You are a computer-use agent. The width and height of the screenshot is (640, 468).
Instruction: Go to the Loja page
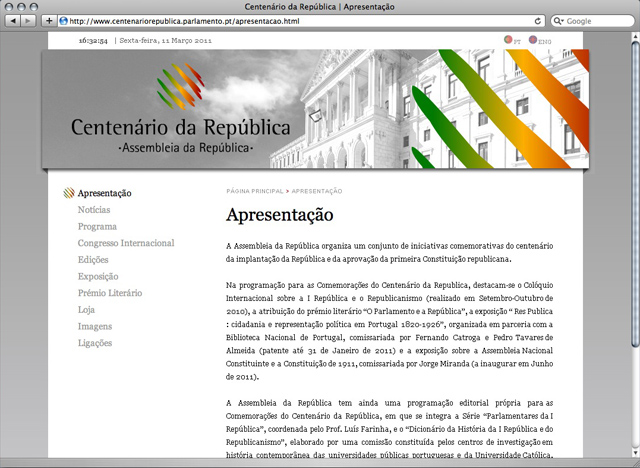[86, 310]
